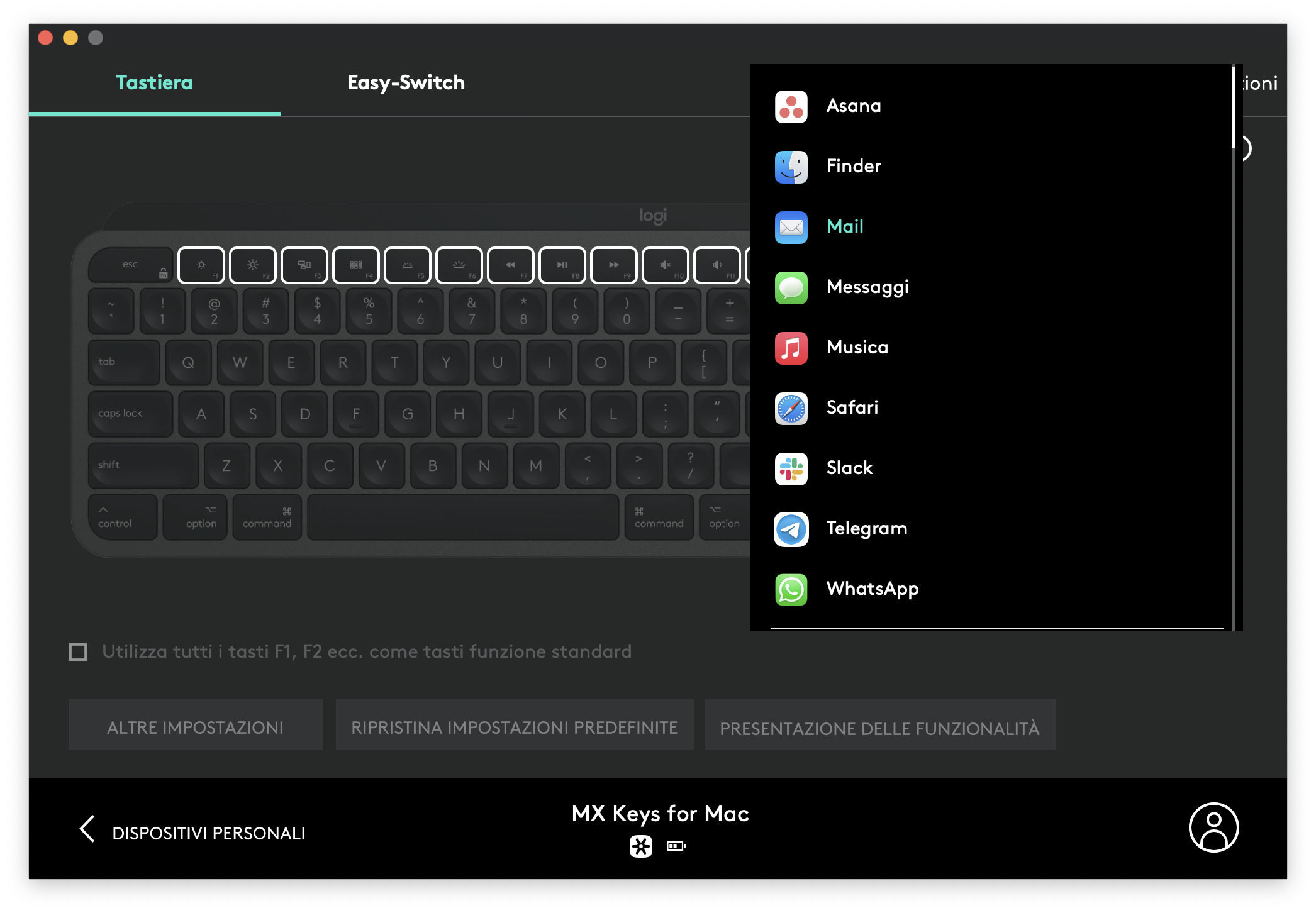Enable F1, F2 standard function keys checkbox

tap(78, 652)
